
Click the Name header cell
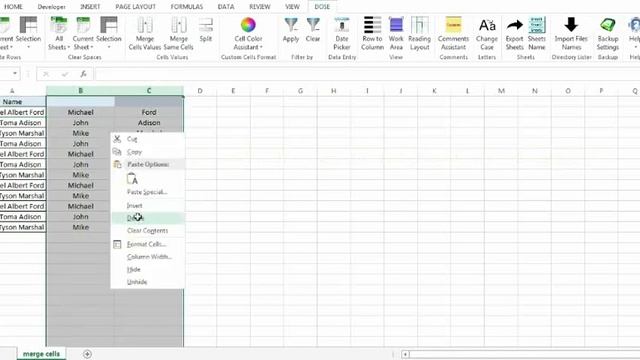click(x=23, y=102)
